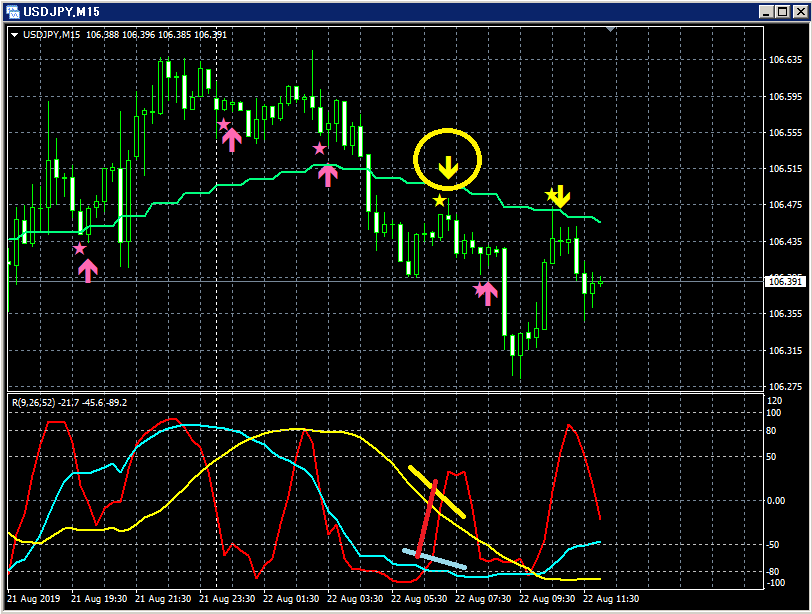
Task: Toggle one-click trading triangle beside USDJPY,M15
Action: tap(14, 35)
